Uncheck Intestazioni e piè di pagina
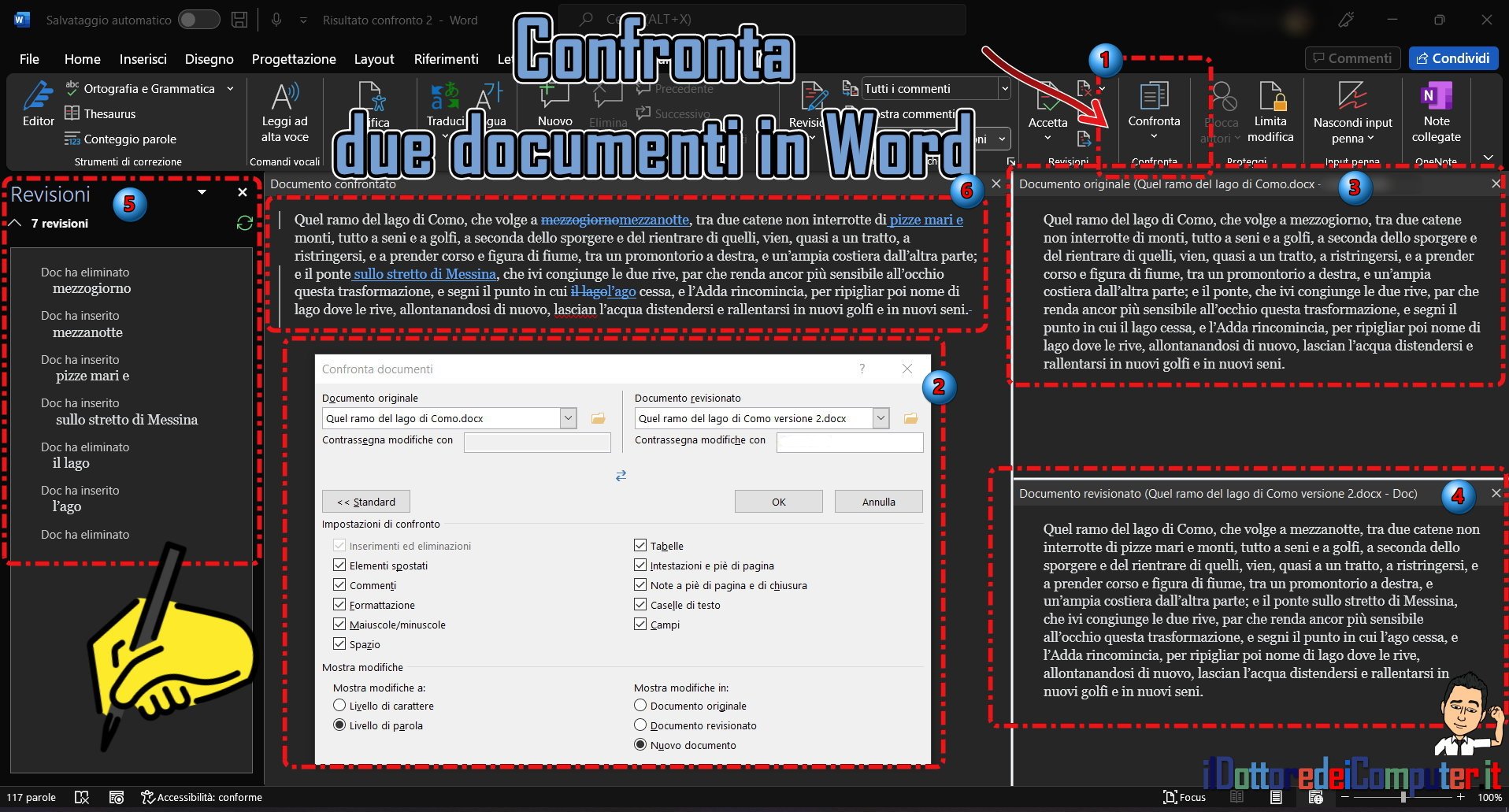This screenshot has width=1509, height=812. tap(640, 565)
